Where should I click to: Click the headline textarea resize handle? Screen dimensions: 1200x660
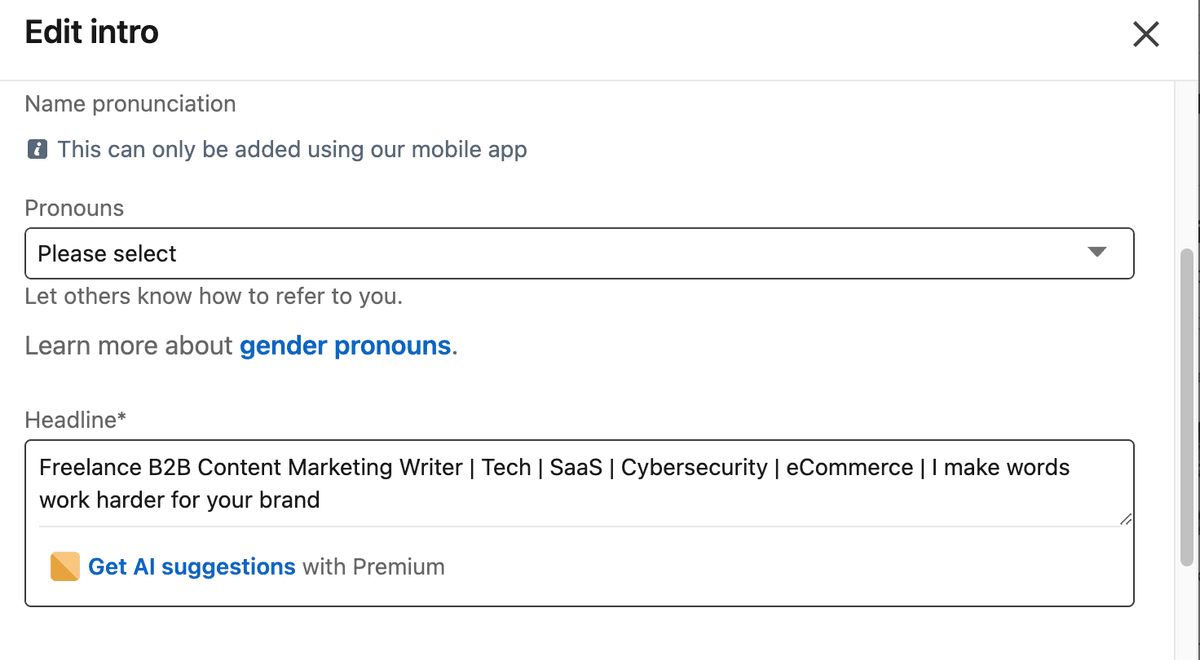1126,519
